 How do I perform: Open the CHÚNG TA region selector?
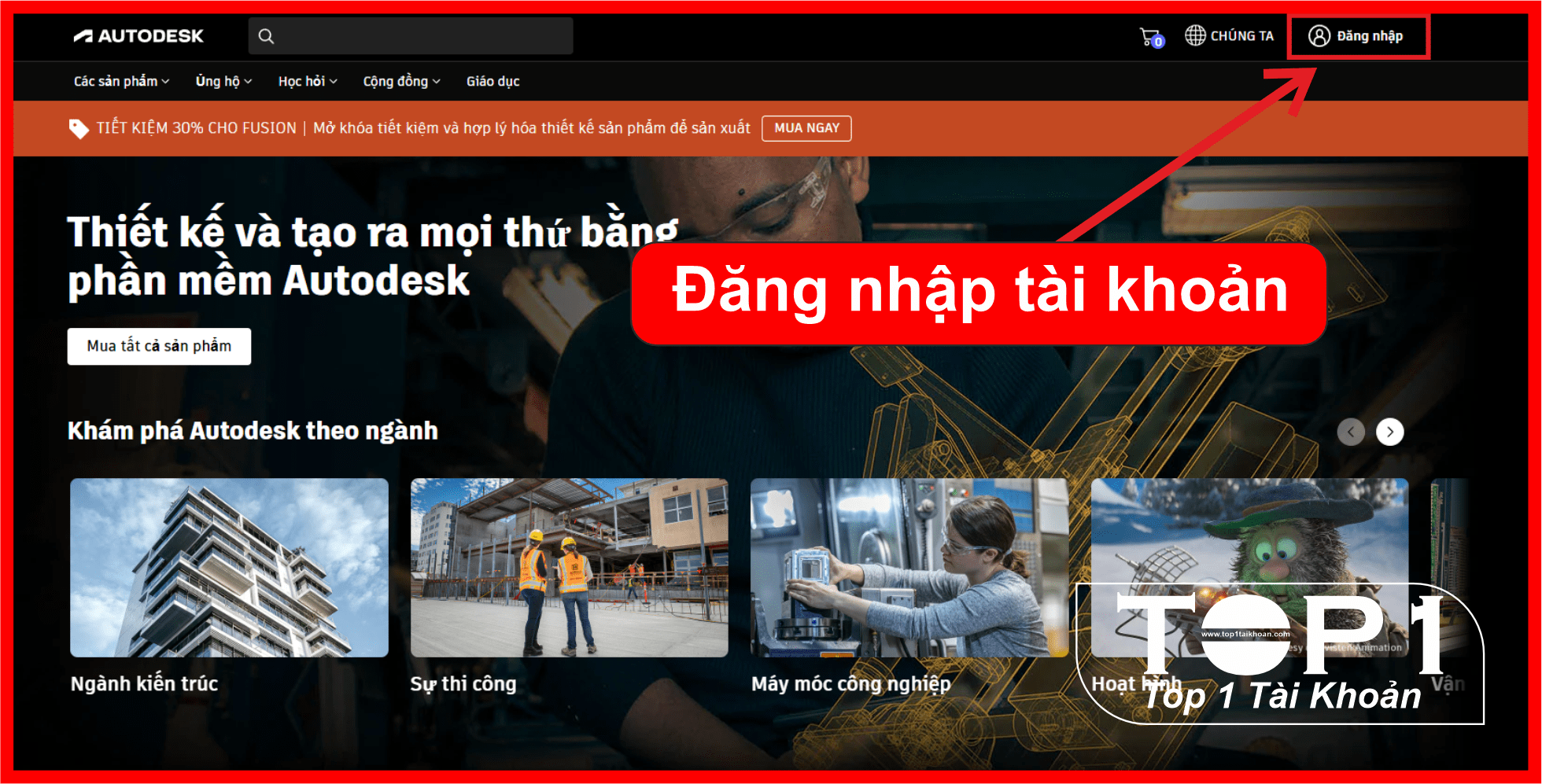point(1230,36)
